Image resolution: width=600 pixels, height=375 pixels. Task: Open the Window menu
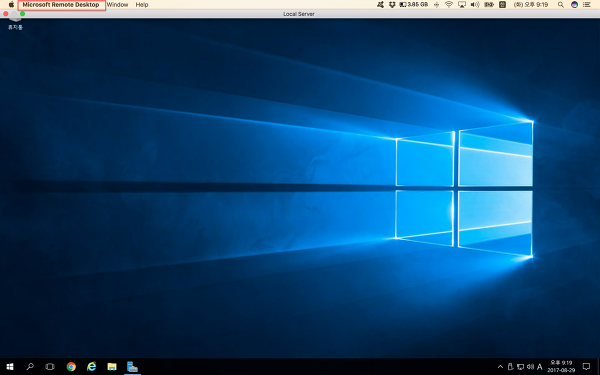coord(117,5)
